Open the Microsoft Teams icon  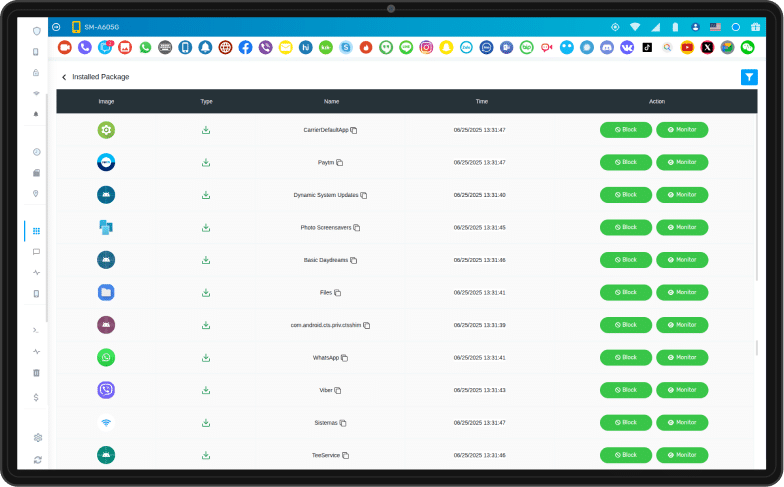pos(506,48)
